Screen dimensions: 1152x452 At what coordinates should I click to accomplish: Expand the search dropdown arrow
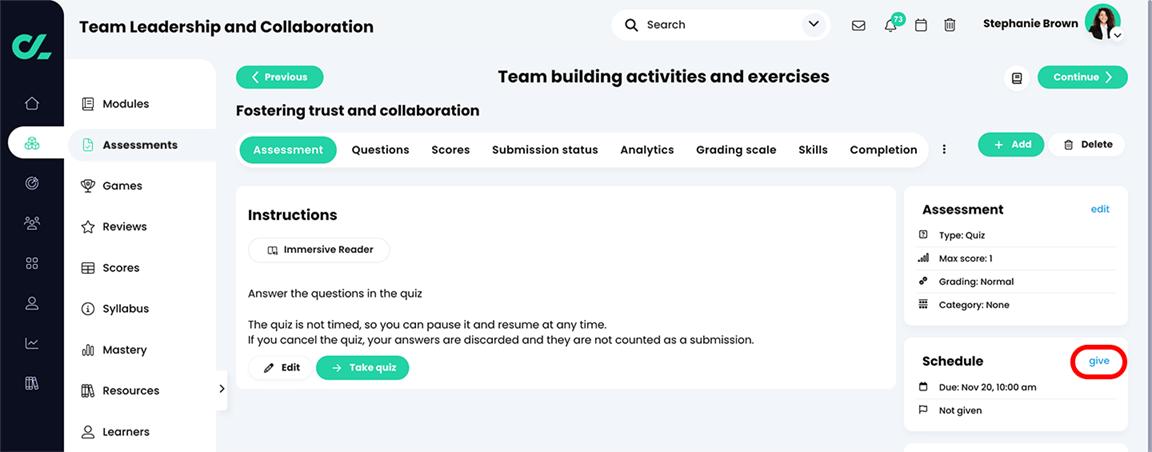[x=813, y=24]
